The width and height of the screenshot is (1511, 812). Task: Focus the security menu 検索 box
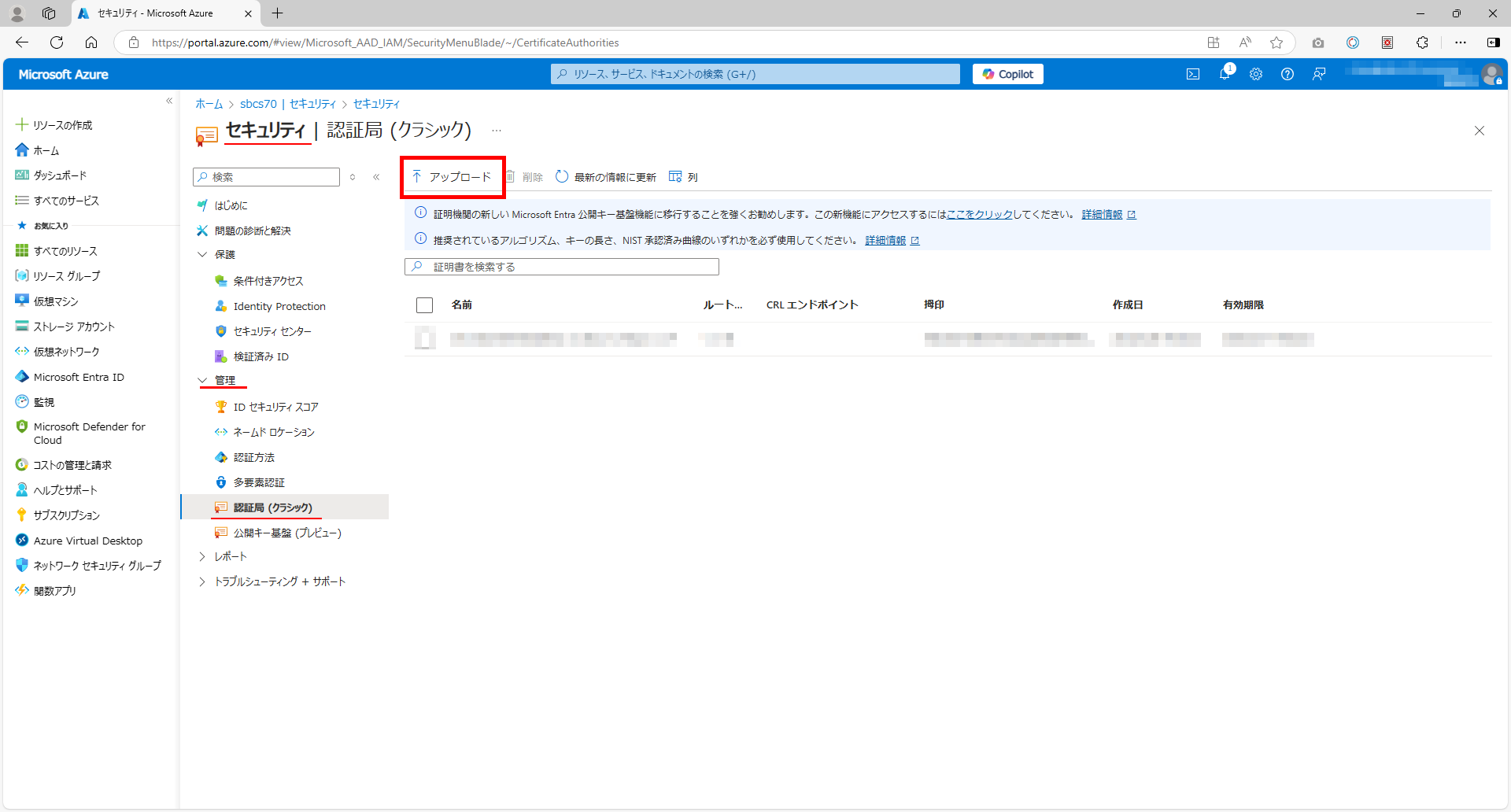pos(266,177)
